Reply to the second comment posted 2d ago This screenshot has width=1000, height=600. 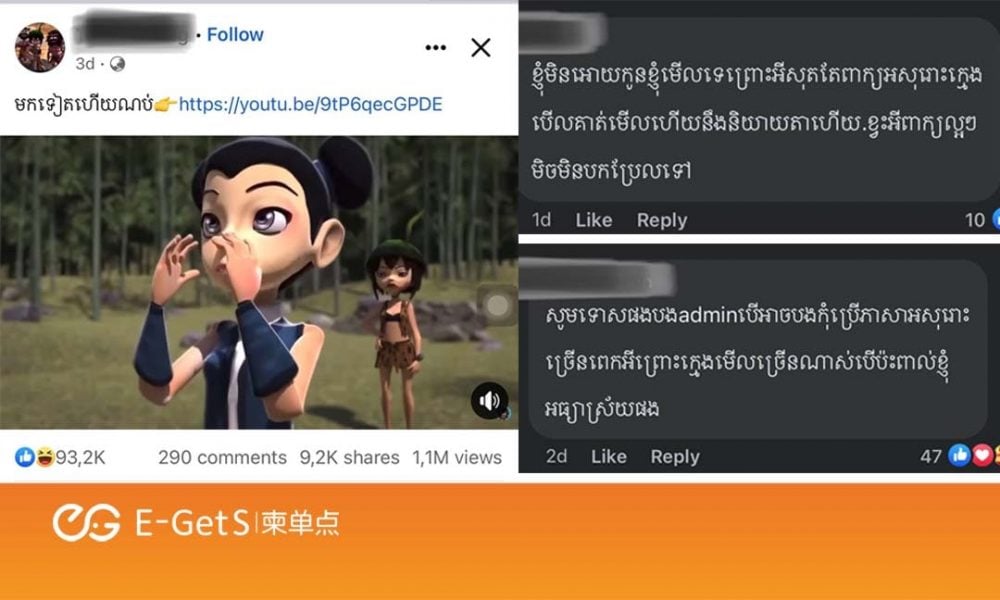675,457
